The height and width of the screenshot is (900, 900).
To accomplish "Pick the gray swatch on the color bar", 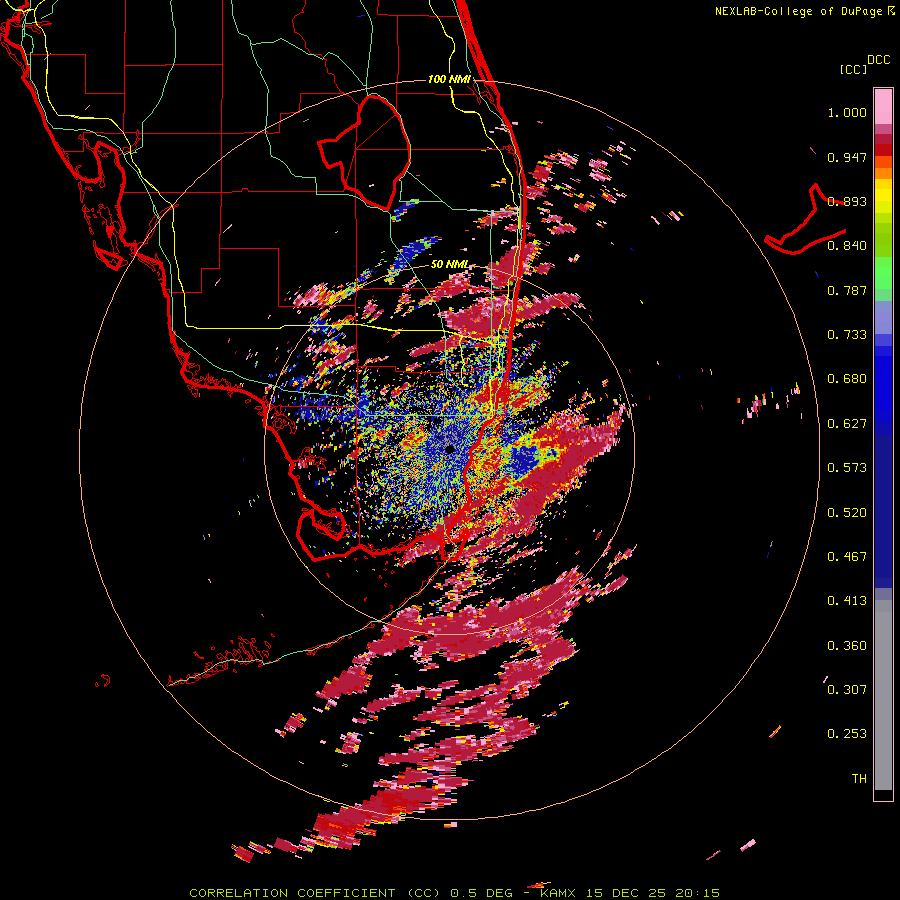I will click(883, 695).
